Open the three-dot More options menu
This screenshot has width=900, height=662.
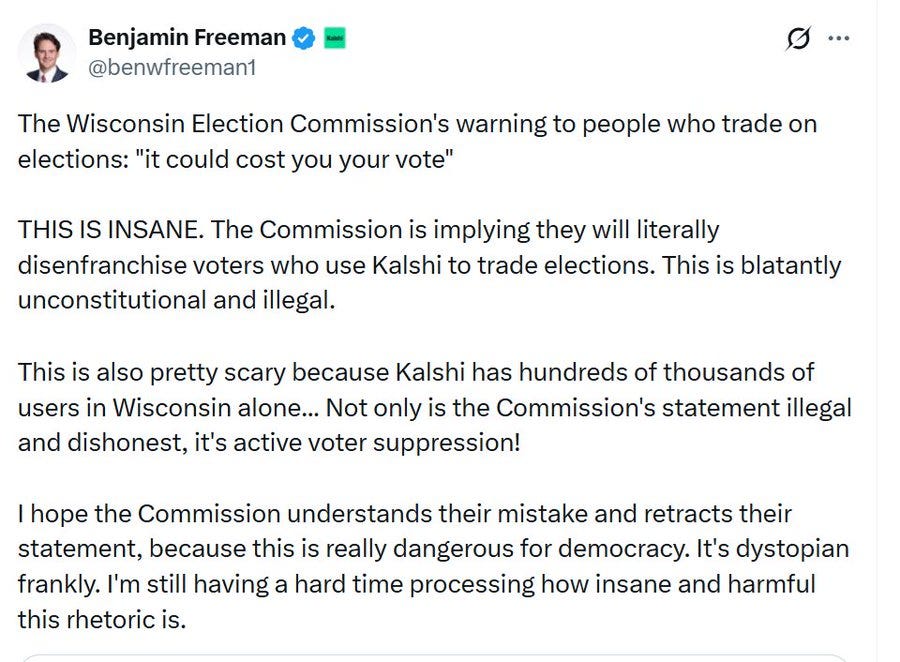pyautogui.click(x=839, y=38)
